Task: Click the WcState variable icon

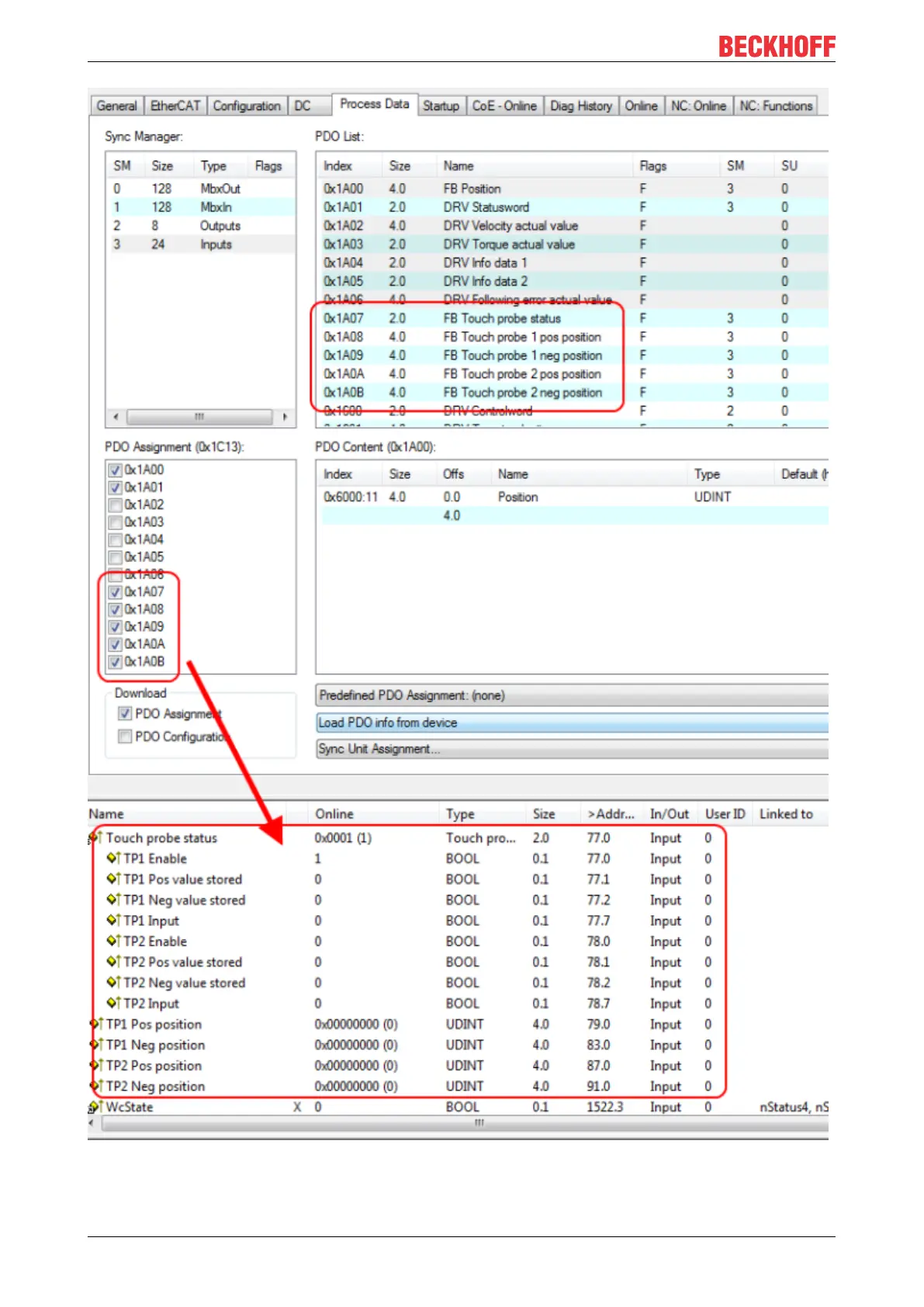Action: click(96, 1107)
